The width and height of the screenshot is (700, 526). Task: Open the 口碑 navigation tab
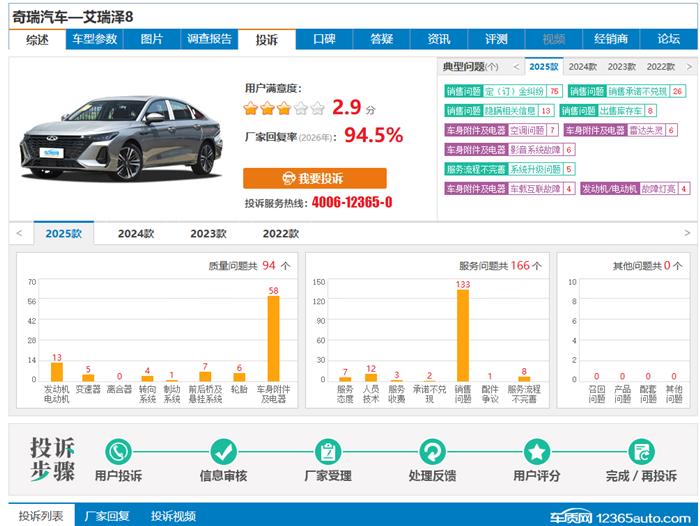[x=324, y=40]
